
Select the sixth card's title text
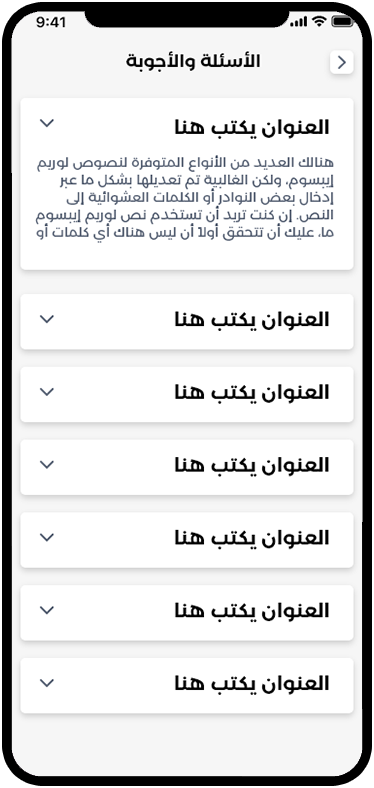[x=252, y=611]
